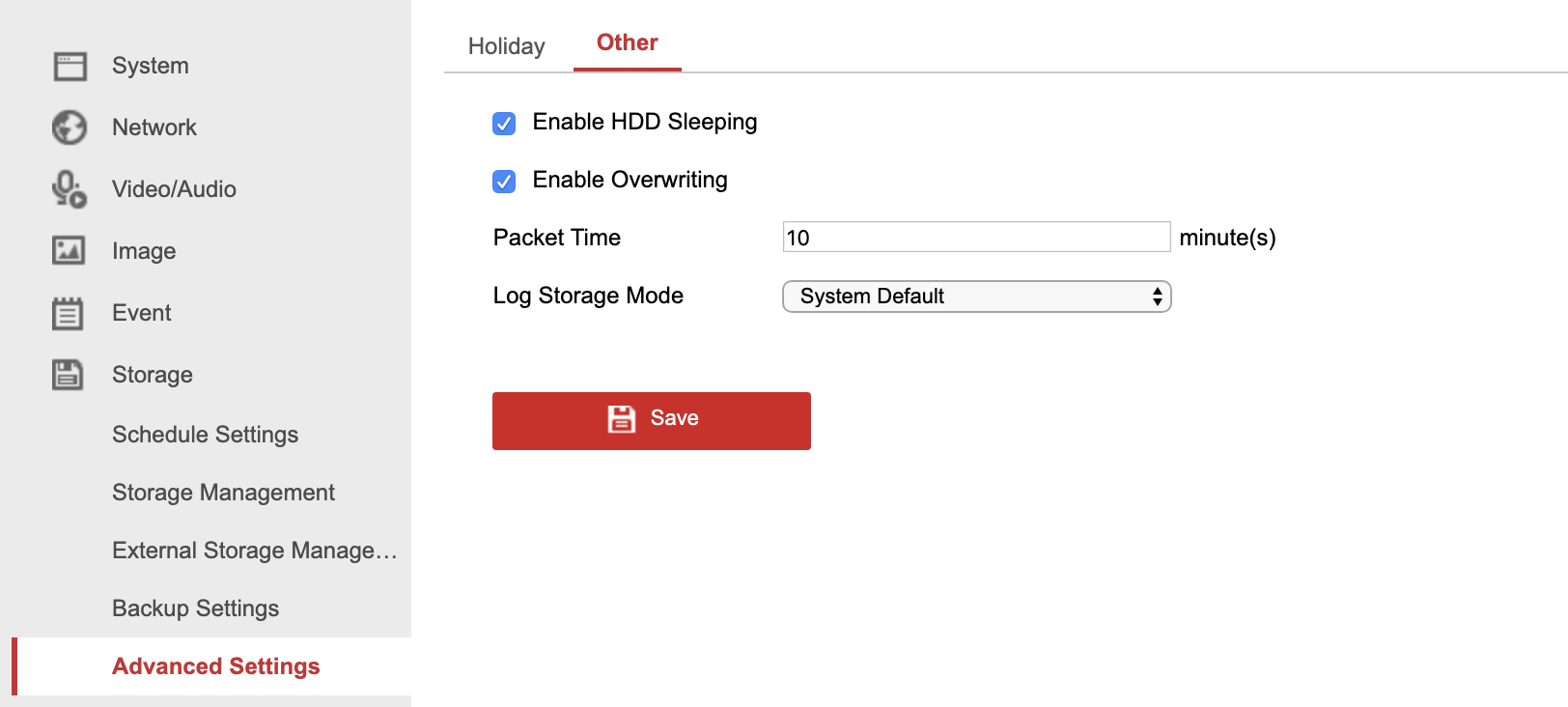Image resolution: width=1568 pixels, height=707 pixels.
Task: Click the floppy icon on Save button
Action: 622,418
